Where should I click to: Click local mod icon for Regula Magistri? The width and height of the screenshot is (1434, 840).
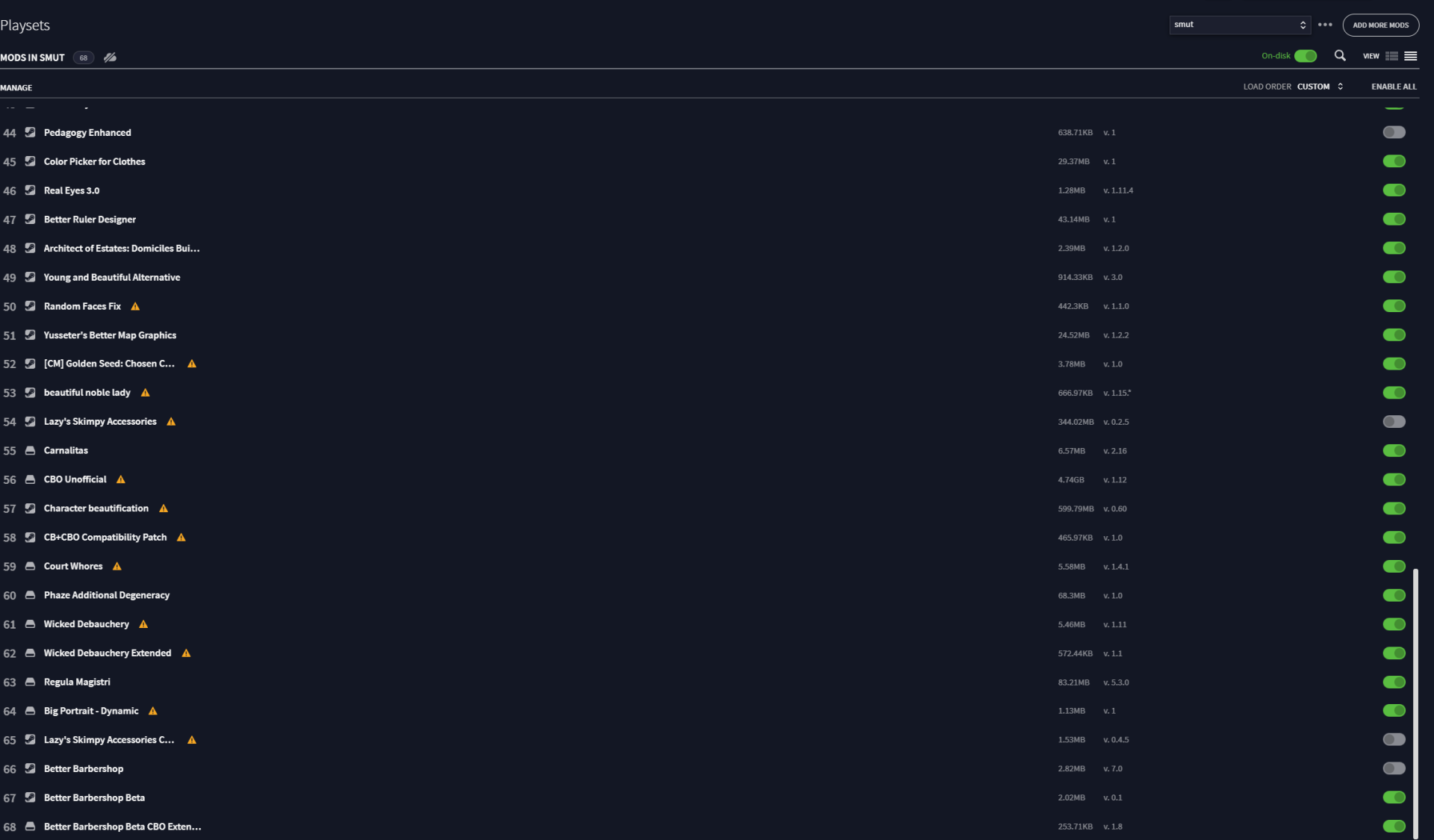30,682
